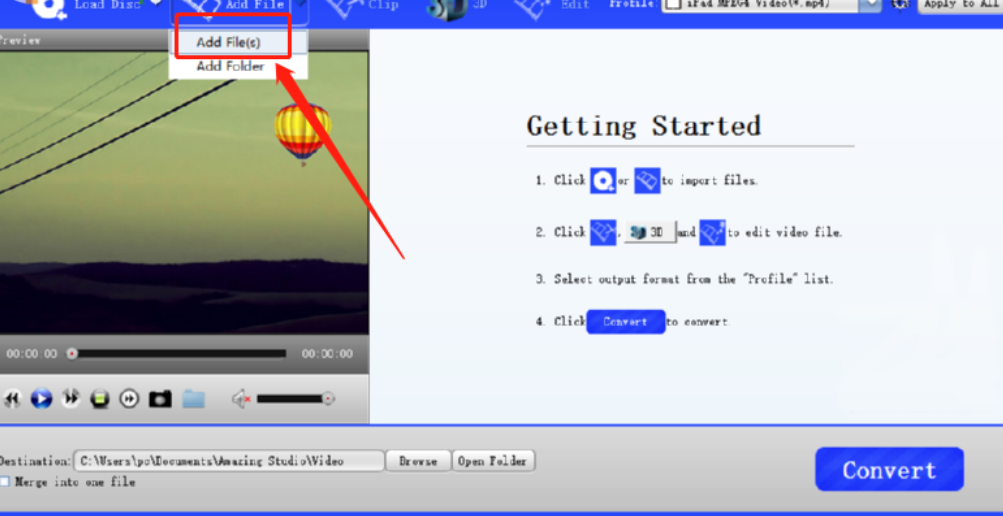Click the hot air balloon preview image
Viewport: 1003px width, 516px height.
tap(303, 134)
